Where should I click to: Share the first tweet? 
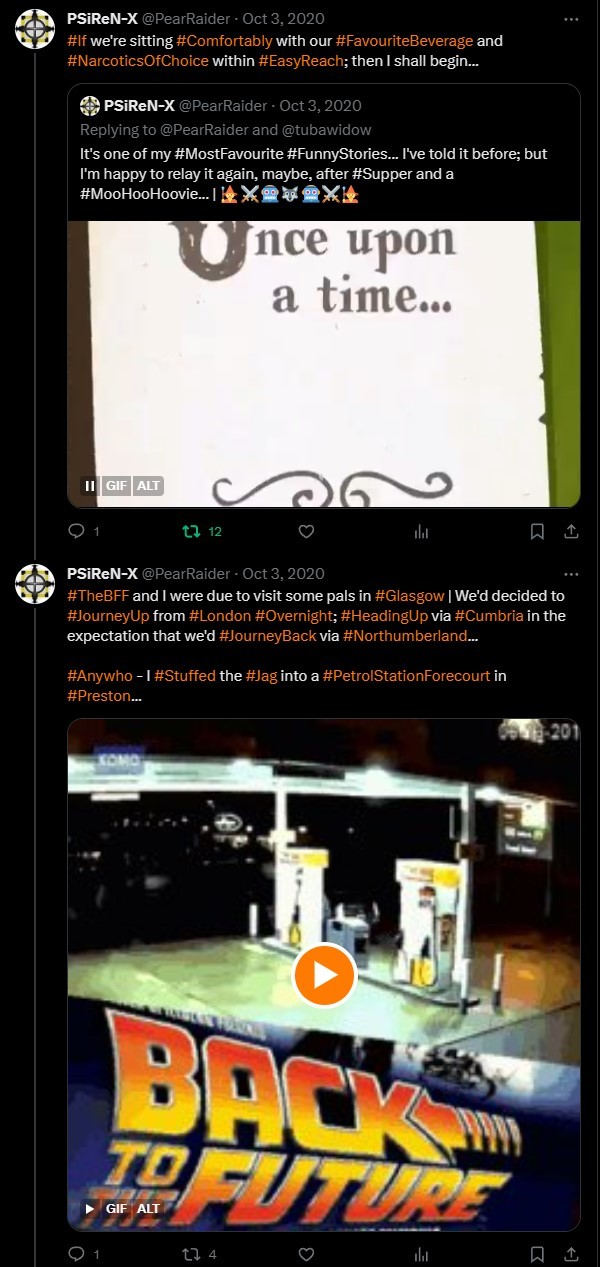[x=571, y=532]
